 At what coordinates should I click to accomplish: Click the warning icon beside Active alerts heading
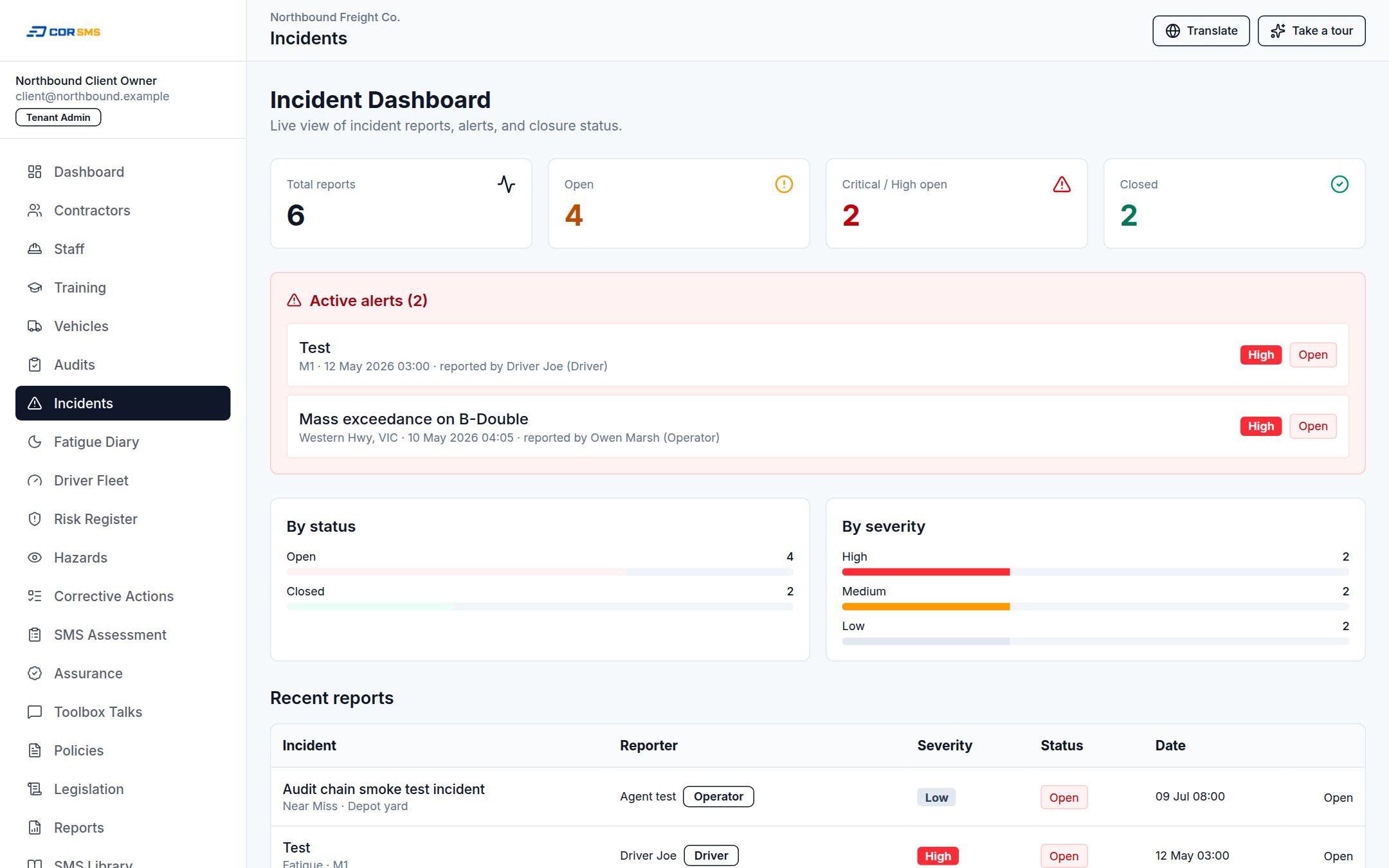tap(294, 300)
